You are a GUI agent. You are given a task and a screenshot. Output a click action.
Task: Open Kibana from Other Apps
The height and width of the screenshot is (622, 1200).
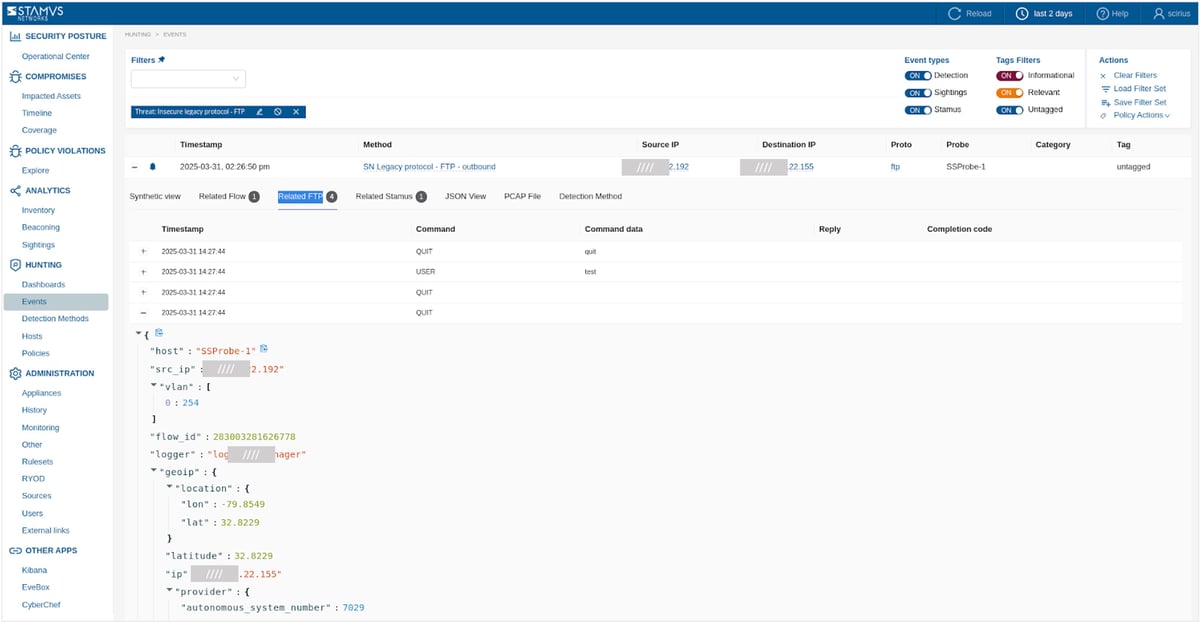[34, 570]
